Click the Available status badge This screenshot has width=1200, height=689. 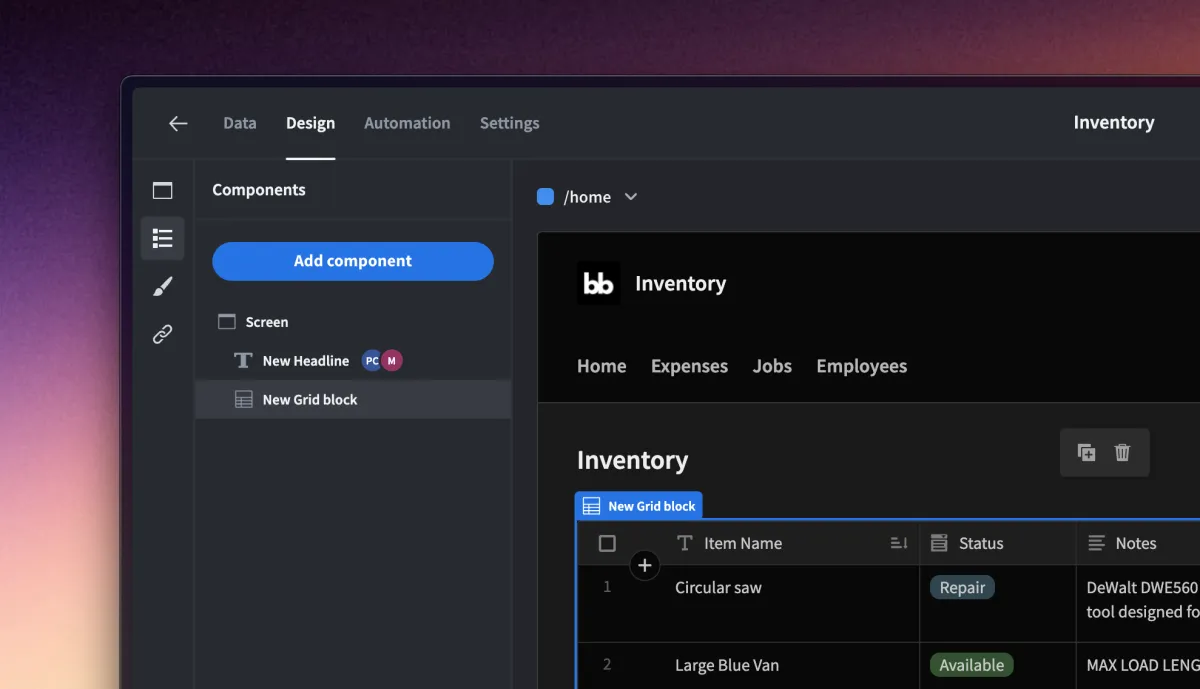972,665
